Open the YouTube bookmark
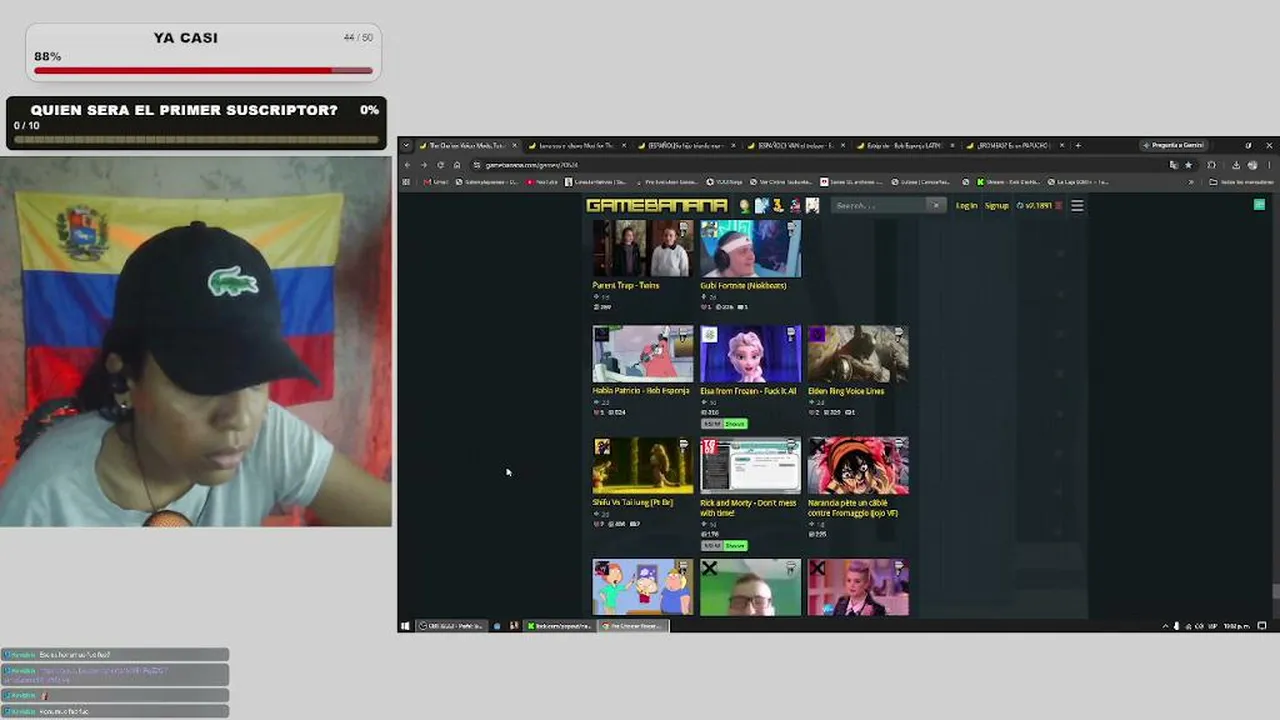1280x720 pixels. tap(542, 182)
